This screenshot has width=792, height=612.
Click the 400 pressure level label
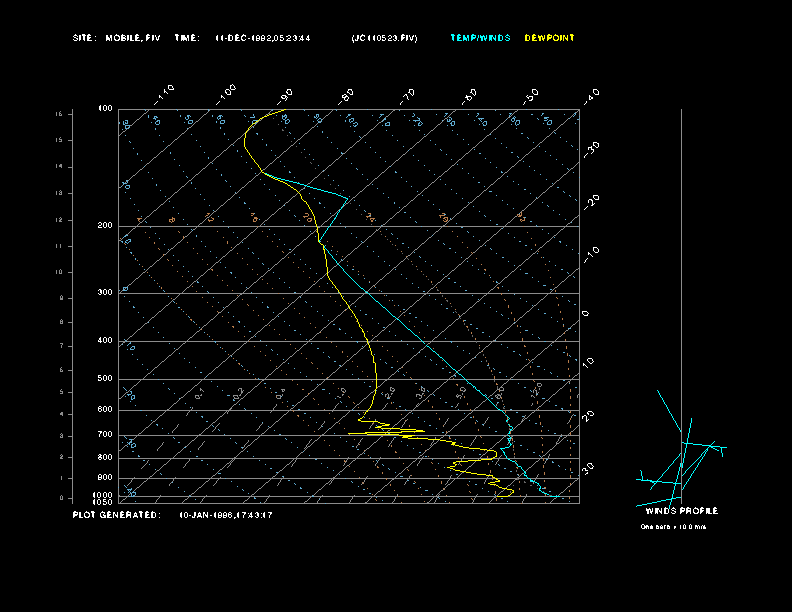105,340
